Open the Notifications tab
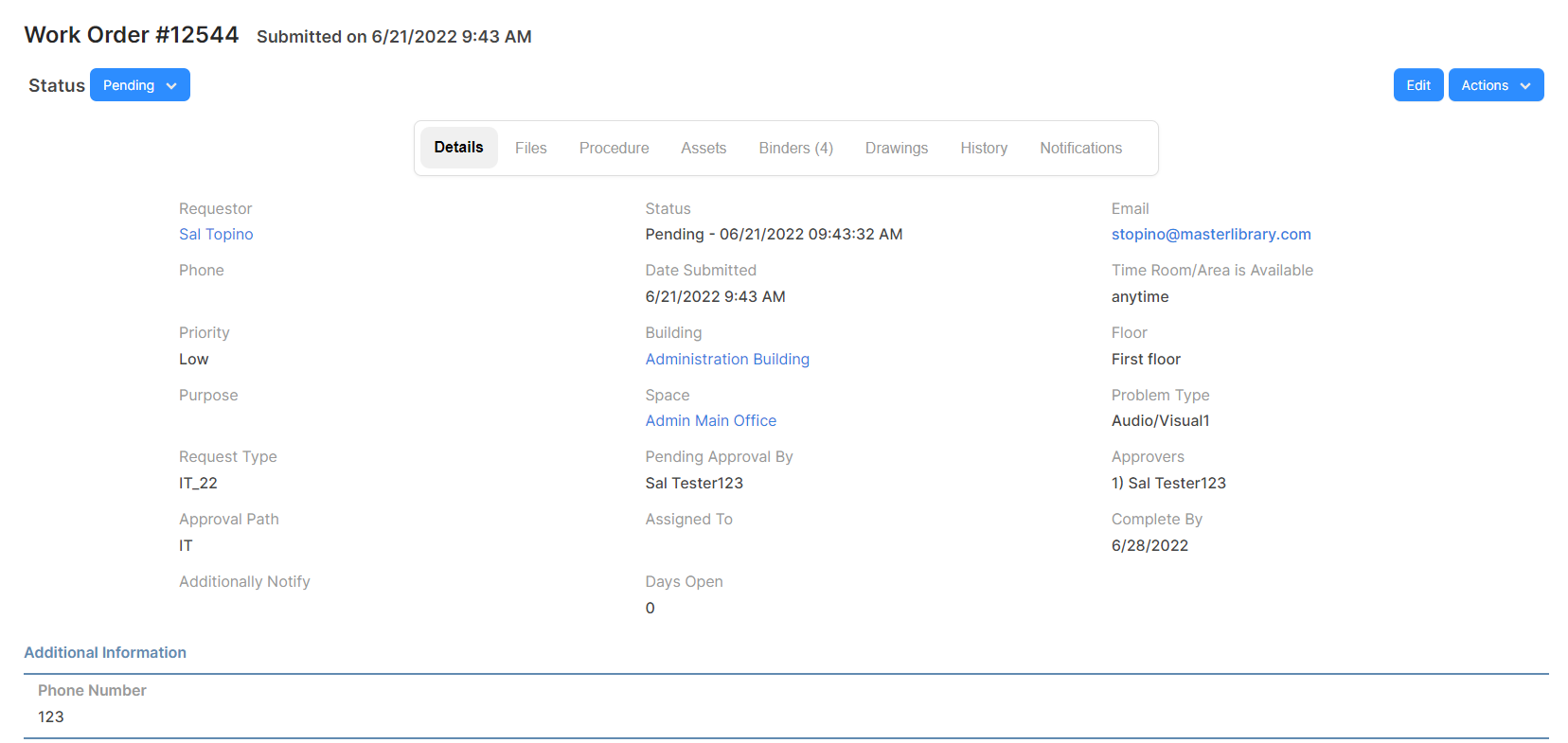Screen dimensions: 1568x743 (x=1080, y=148)
